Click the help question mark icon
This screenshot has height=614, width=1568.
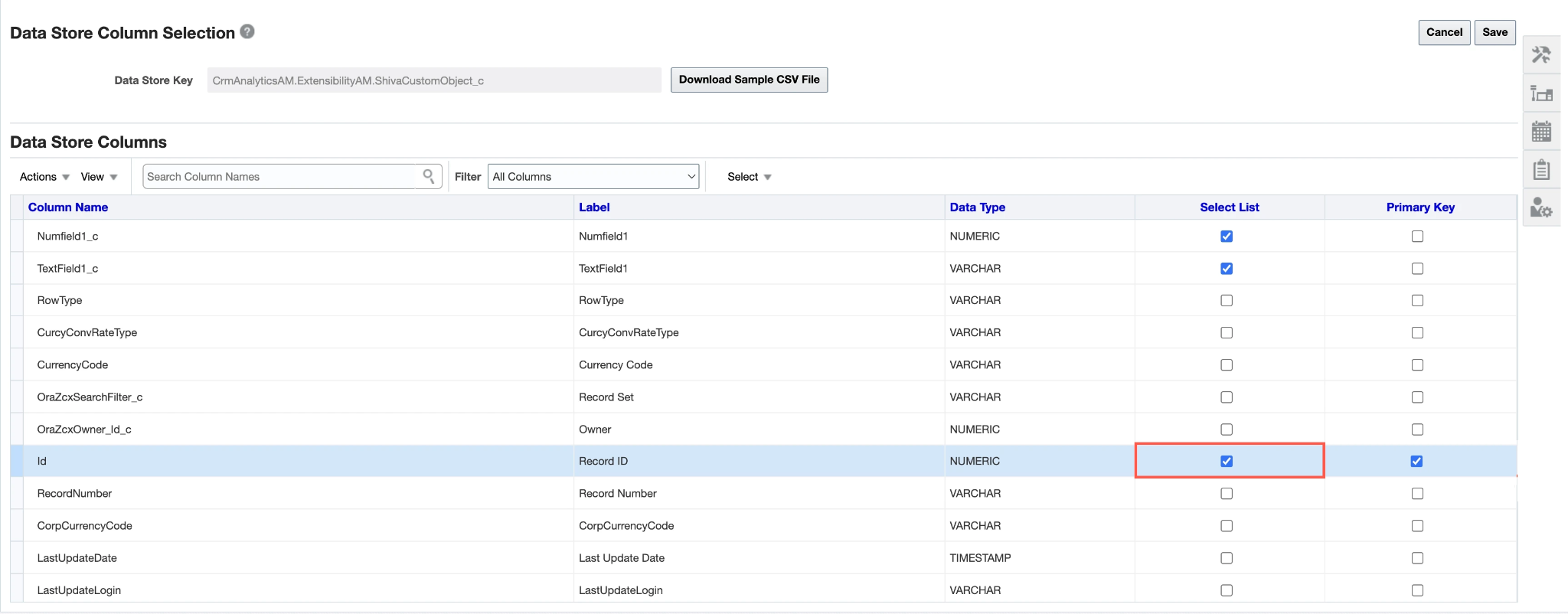(247, 31)
